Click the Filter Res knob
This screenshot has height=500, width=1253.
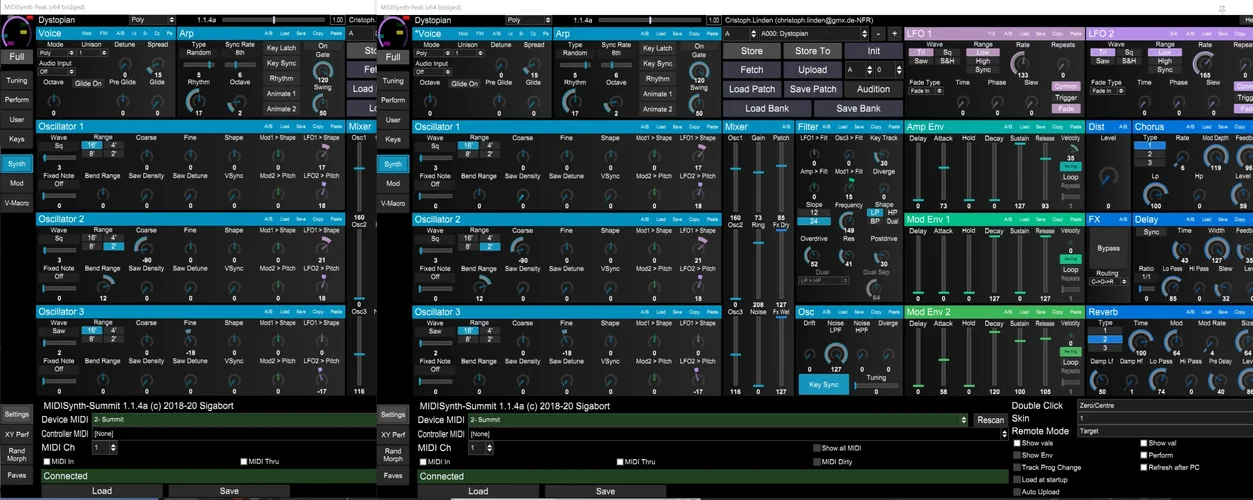(x=849, y=253)
